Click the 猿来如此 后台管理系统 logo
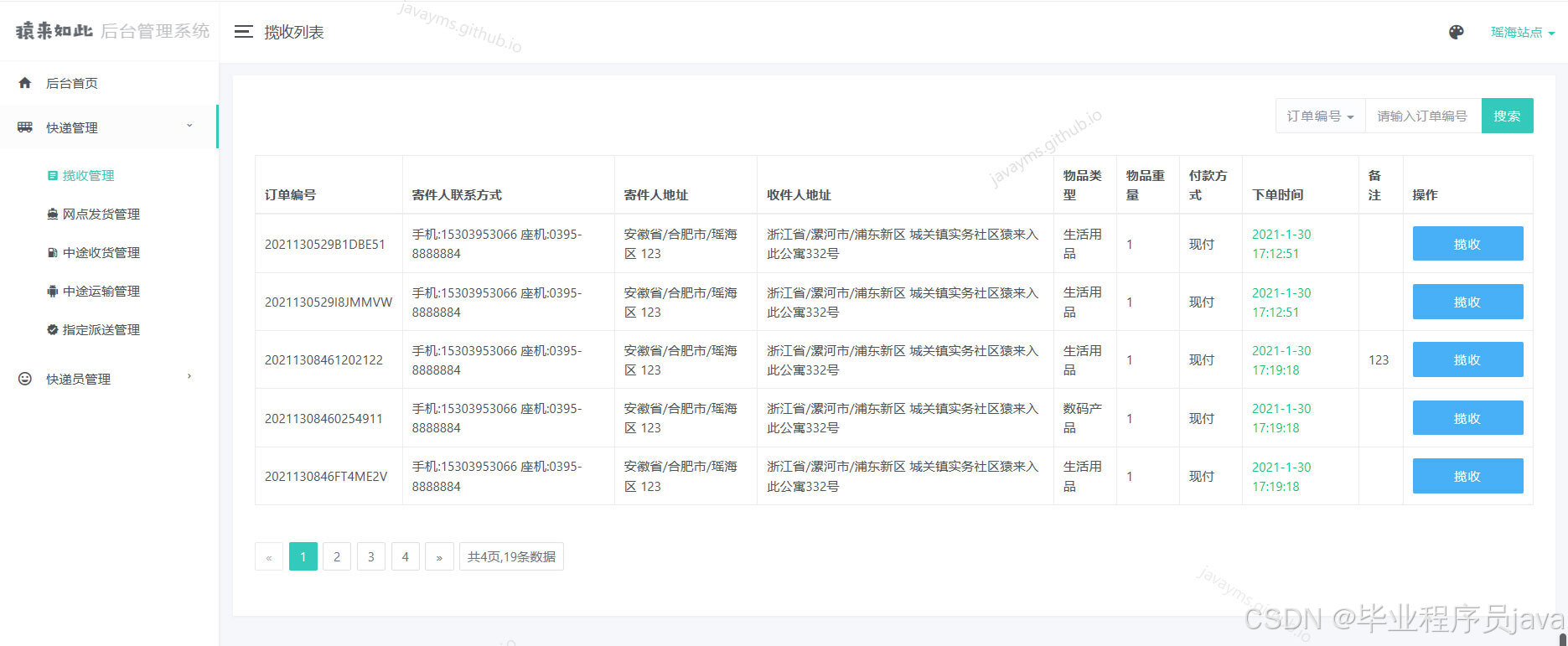The height and width of the screenshot is (646, 1568). (x=112, y=31)
